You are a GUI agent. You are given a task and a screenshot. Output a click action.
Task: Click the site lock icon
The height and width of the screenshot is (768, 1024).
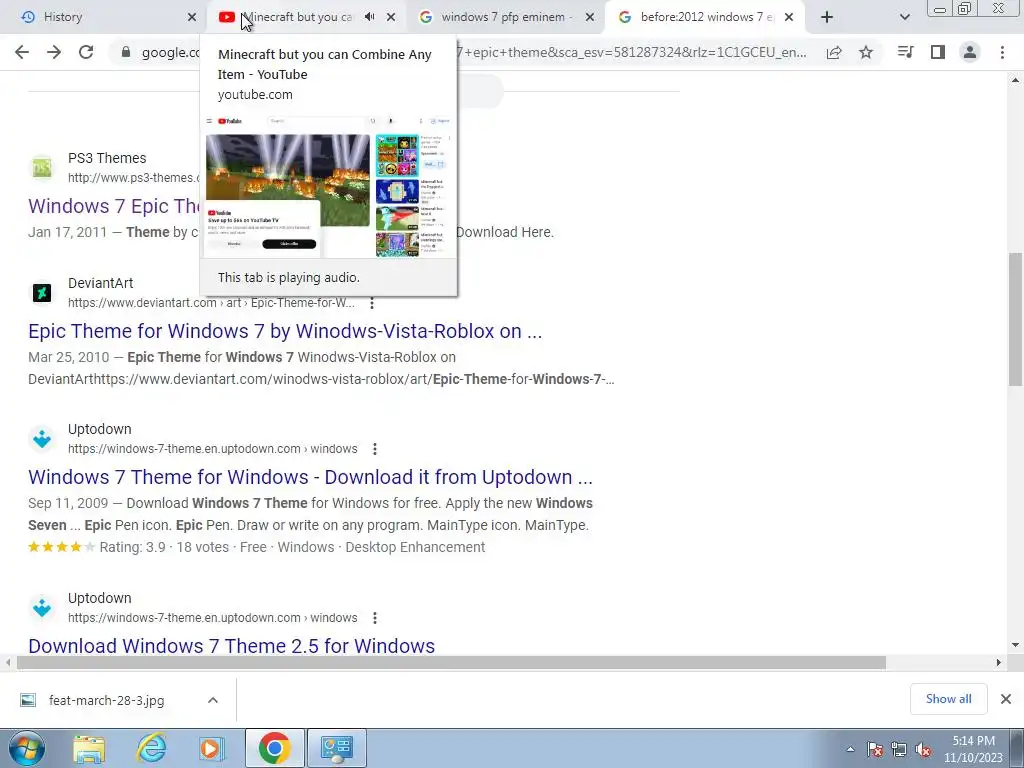[x=126, y=52]
